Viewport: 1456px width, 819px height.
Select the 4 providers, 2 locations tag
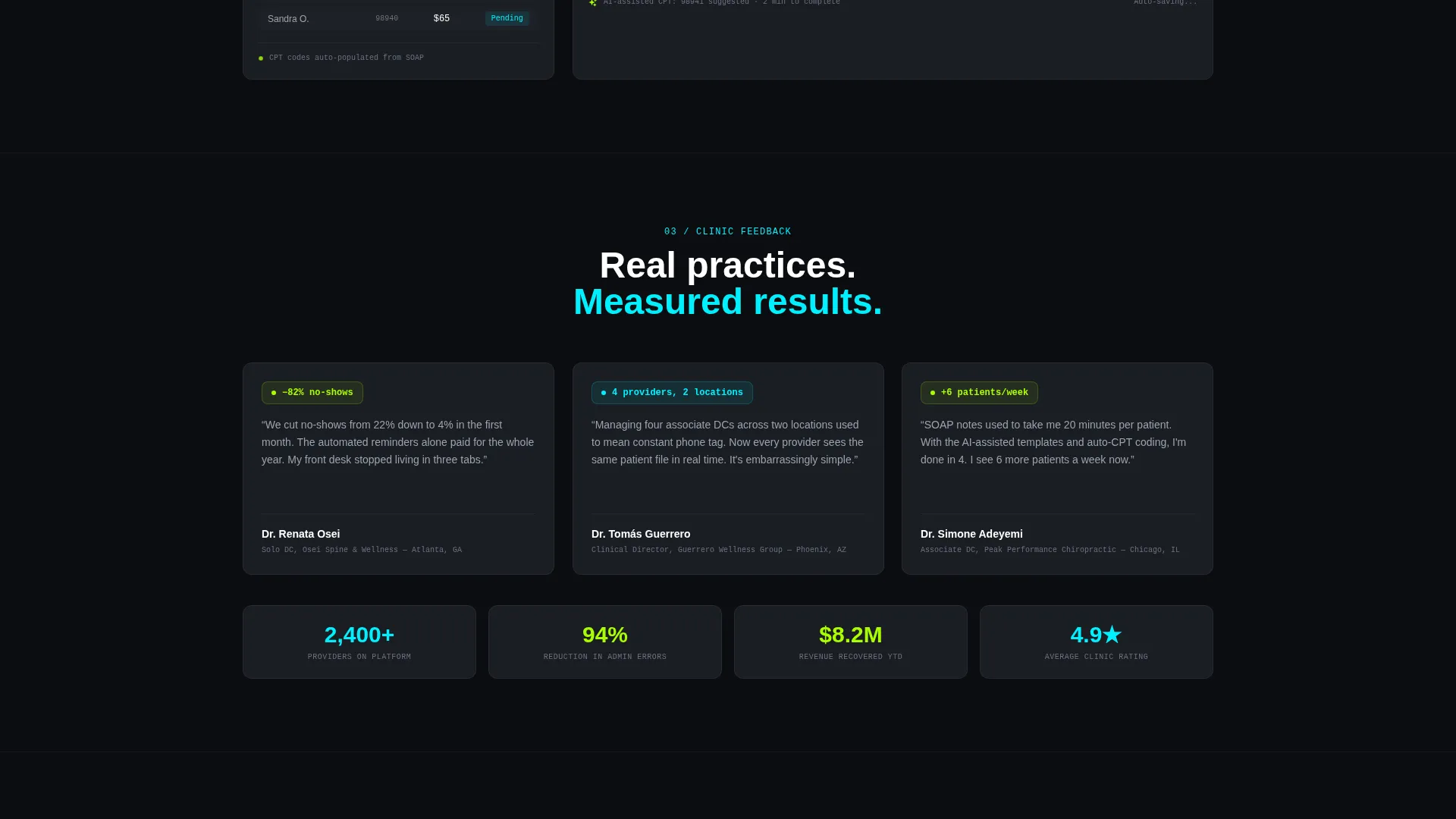click(x=672, y=393)
